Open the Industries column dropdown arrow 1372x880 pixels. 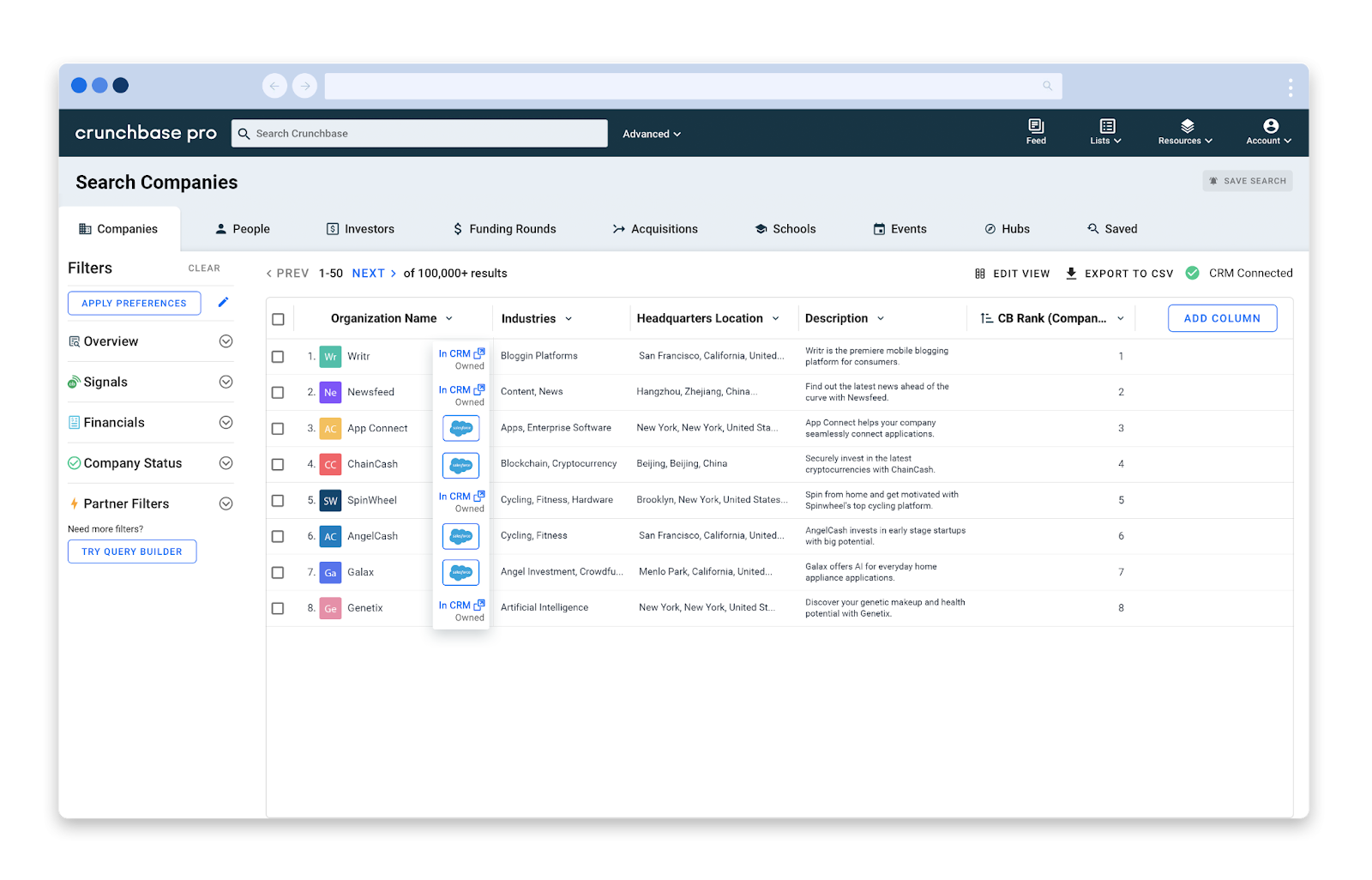coord(569,319)
